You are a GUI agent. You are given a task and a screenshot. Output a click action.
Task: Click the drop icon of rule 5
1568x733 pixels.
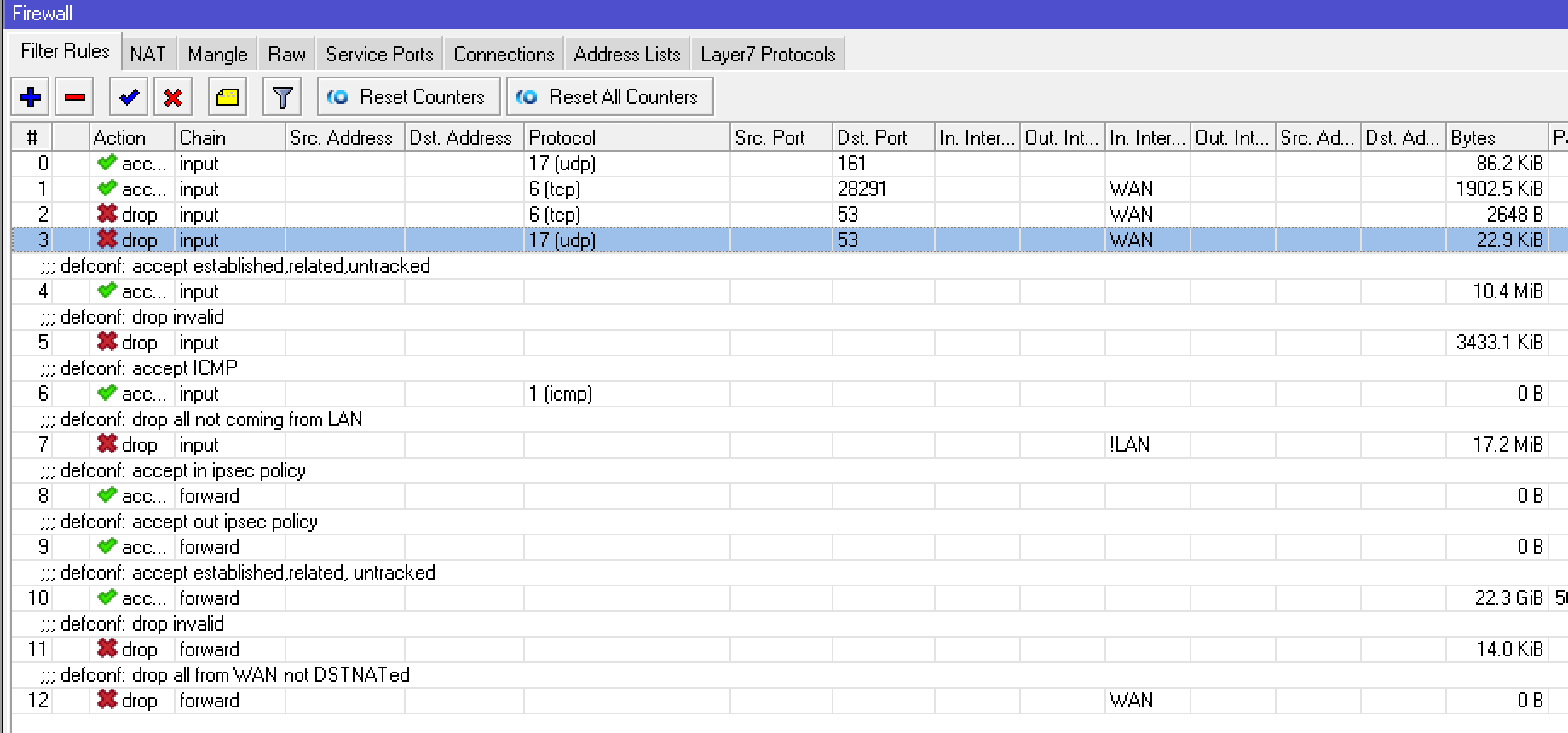(x=107, y=342)
